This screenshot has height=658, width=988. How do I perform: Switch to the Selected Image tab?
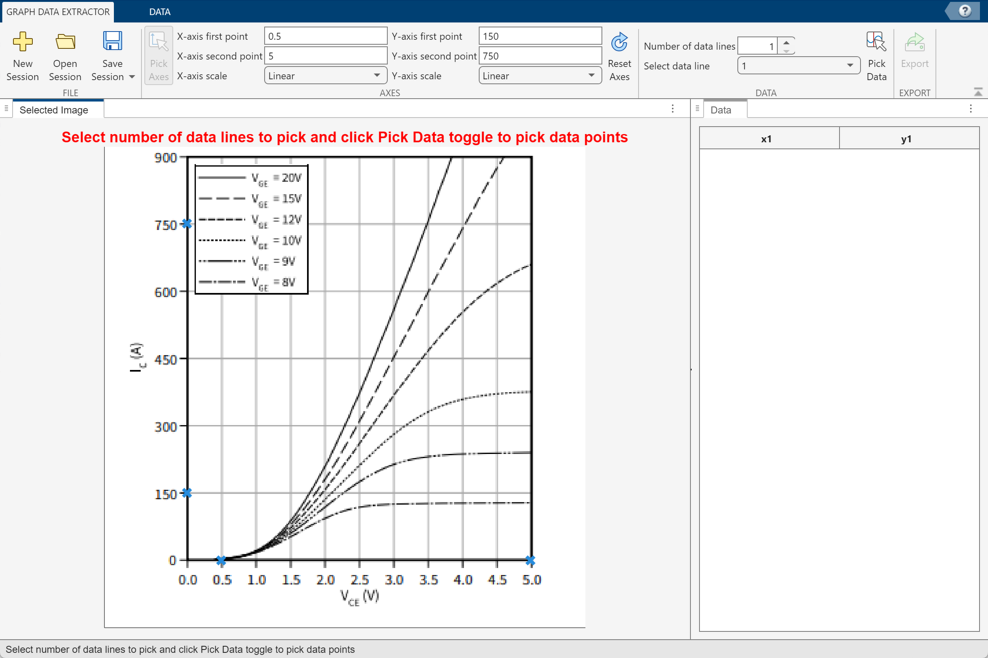55,110
